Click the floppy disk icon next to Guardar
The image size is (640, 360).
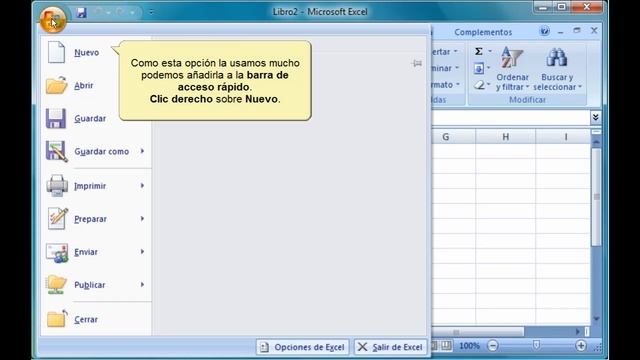(56, 118)
